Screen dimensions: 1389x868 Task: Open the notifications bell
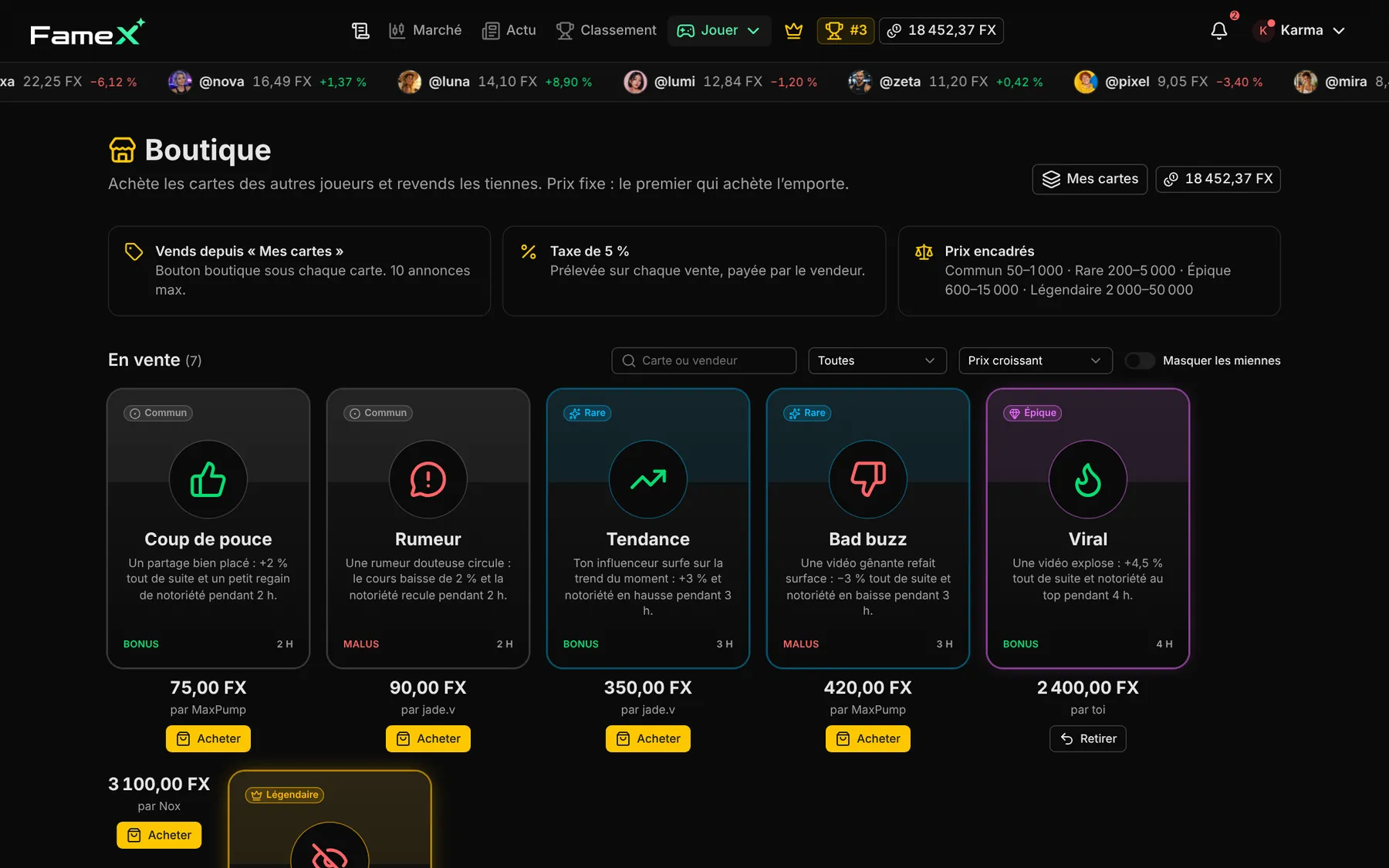pyautogui.click(x=1219, y=31)
